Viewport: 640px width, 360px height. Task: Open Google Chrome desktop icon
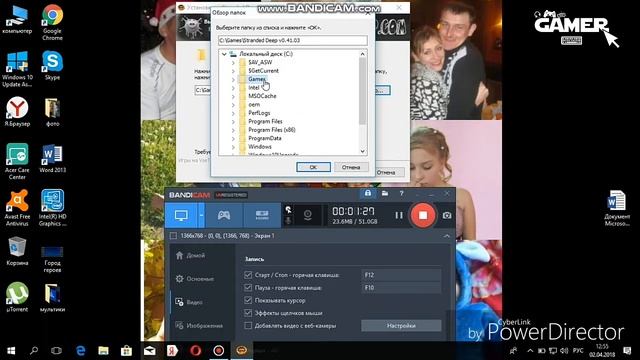52,22
